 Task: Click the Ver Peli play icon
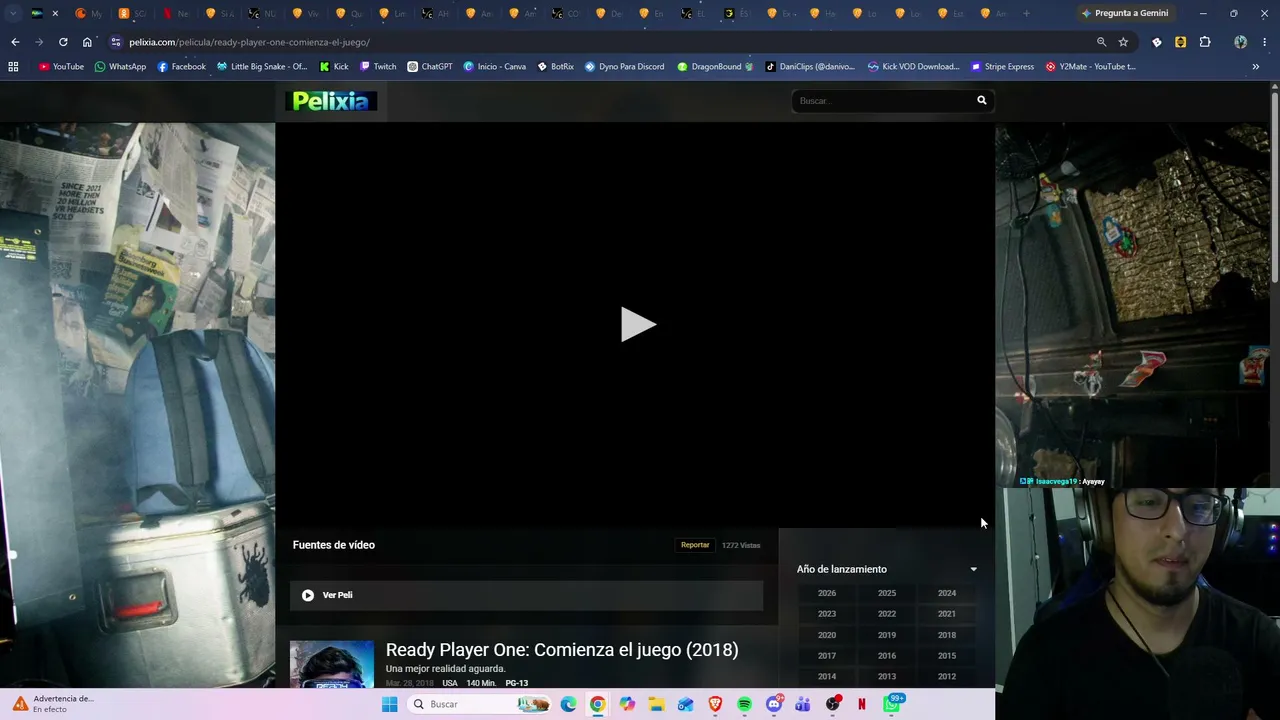308,595
